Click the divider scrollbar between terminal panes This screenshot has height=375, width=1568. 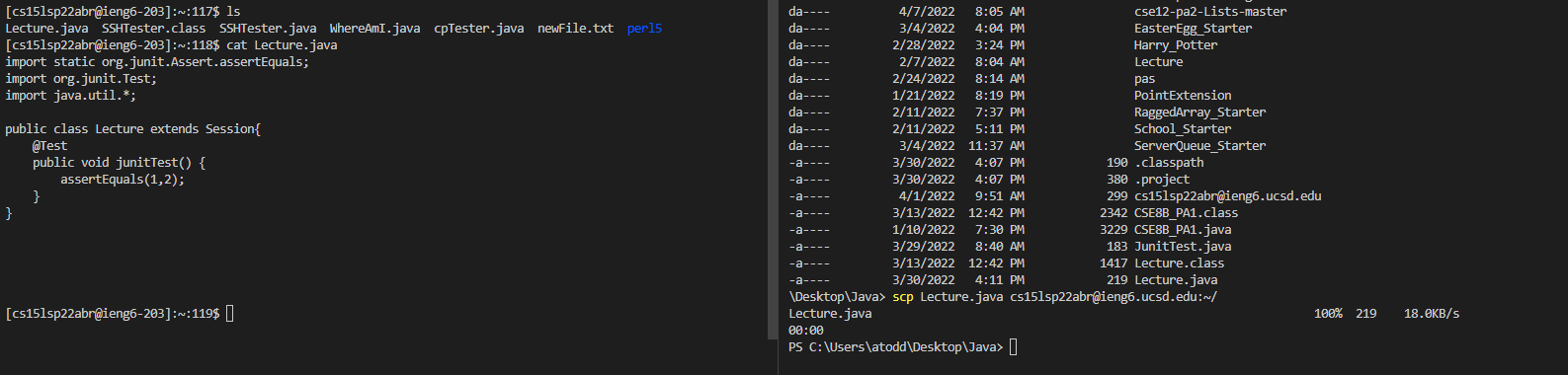point(772,170)
